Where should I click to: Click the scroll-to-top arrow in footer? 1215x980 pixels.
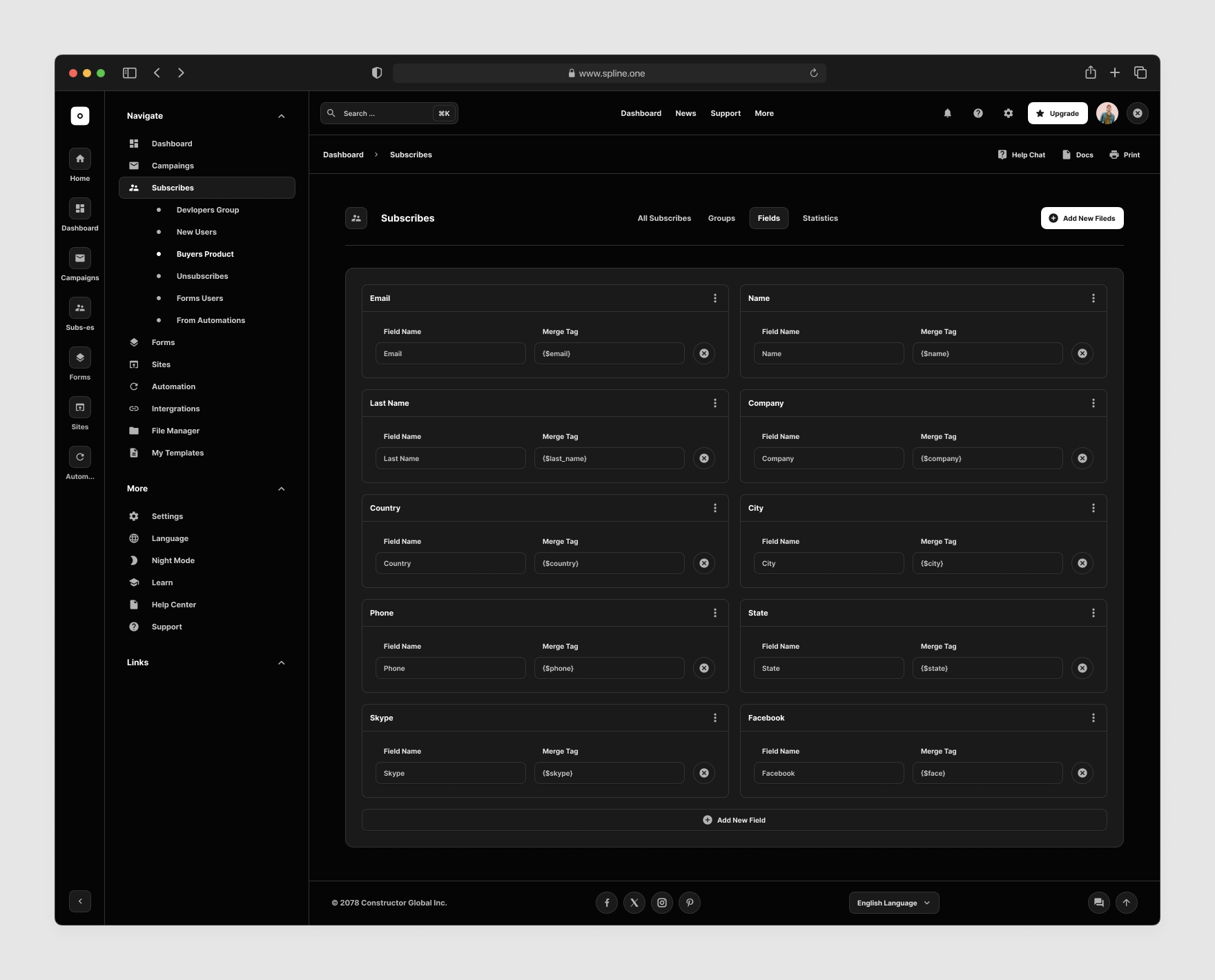[x=1127, y=903]
